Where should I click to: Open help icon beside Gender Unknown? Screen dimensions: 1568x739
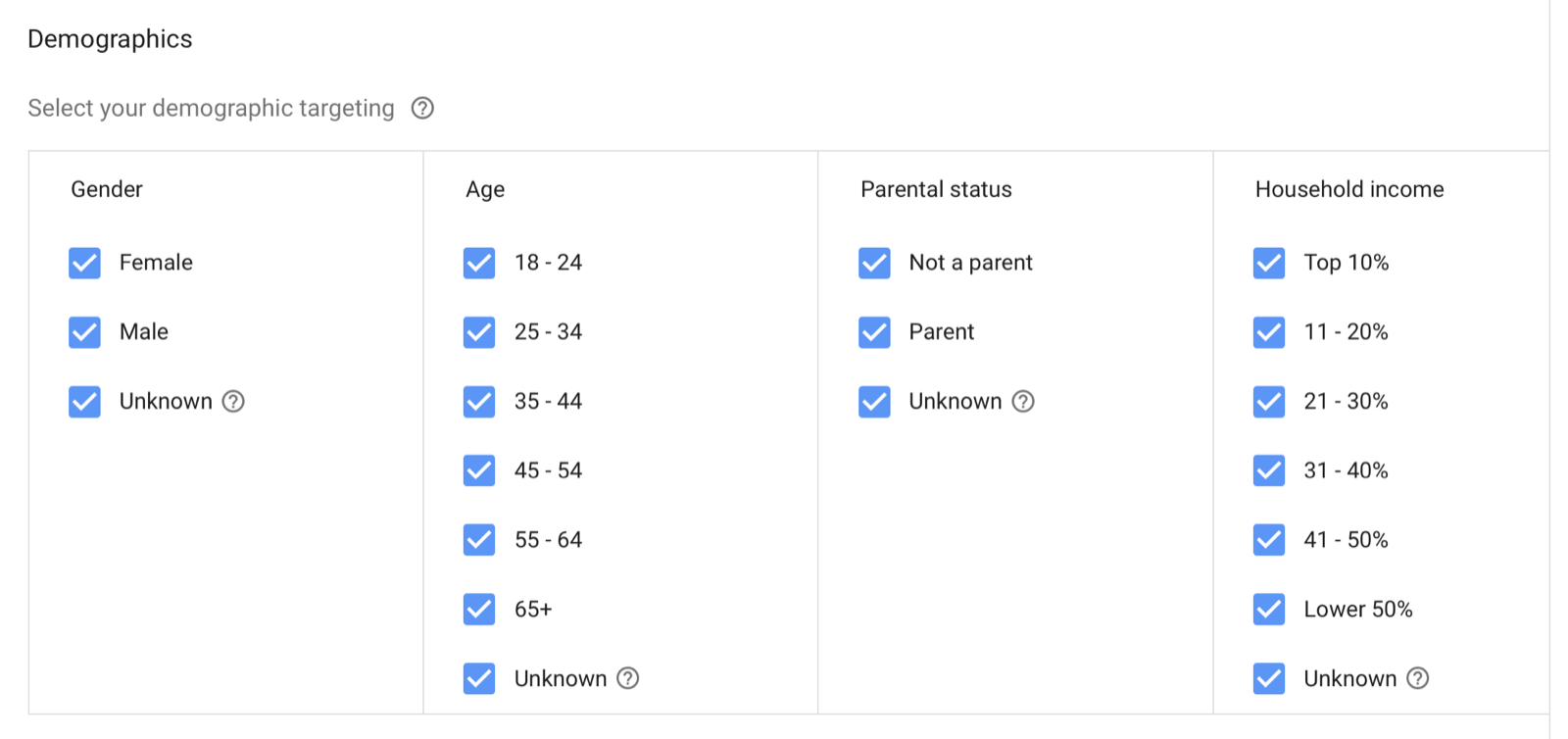click(x=233, y=401)
